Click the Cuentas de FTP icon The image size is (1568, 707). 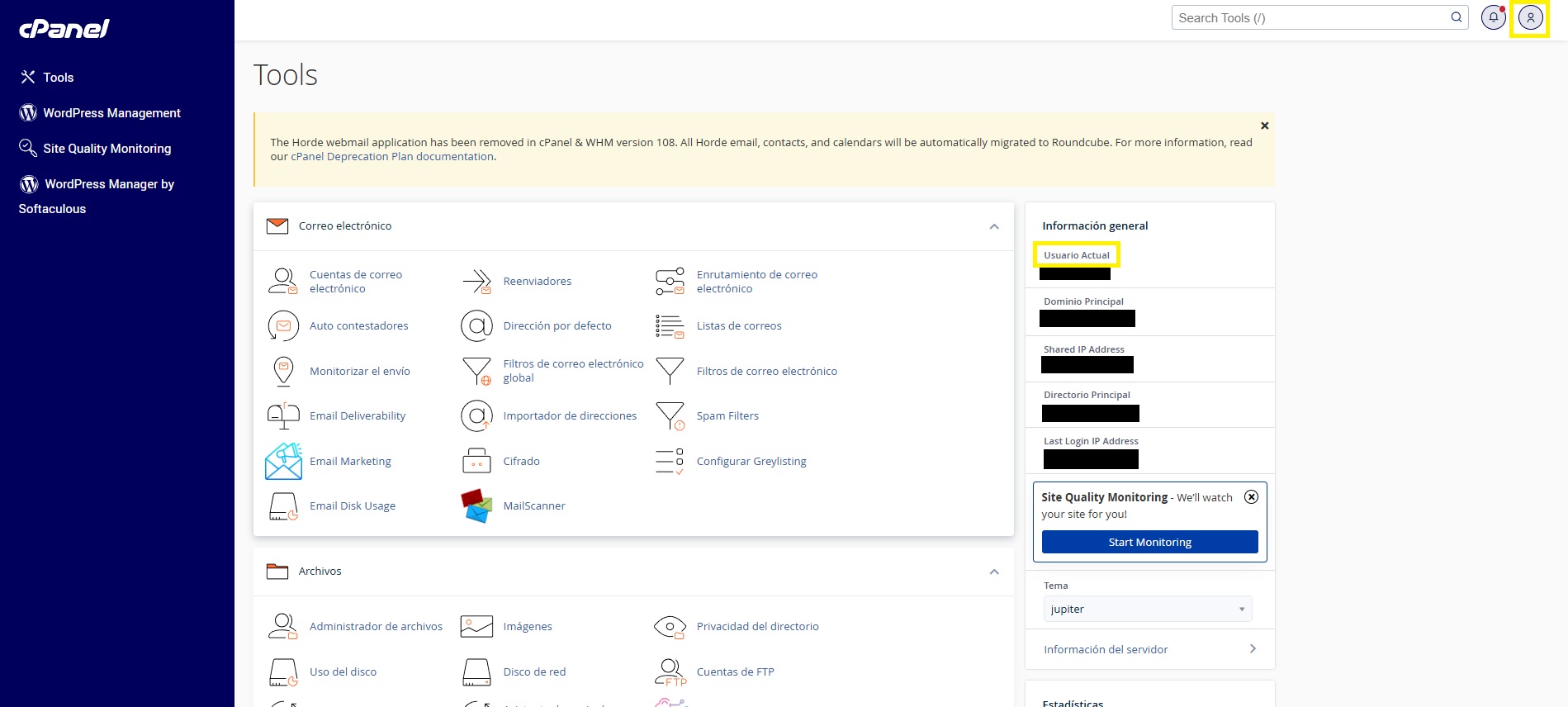coord(670,671)
